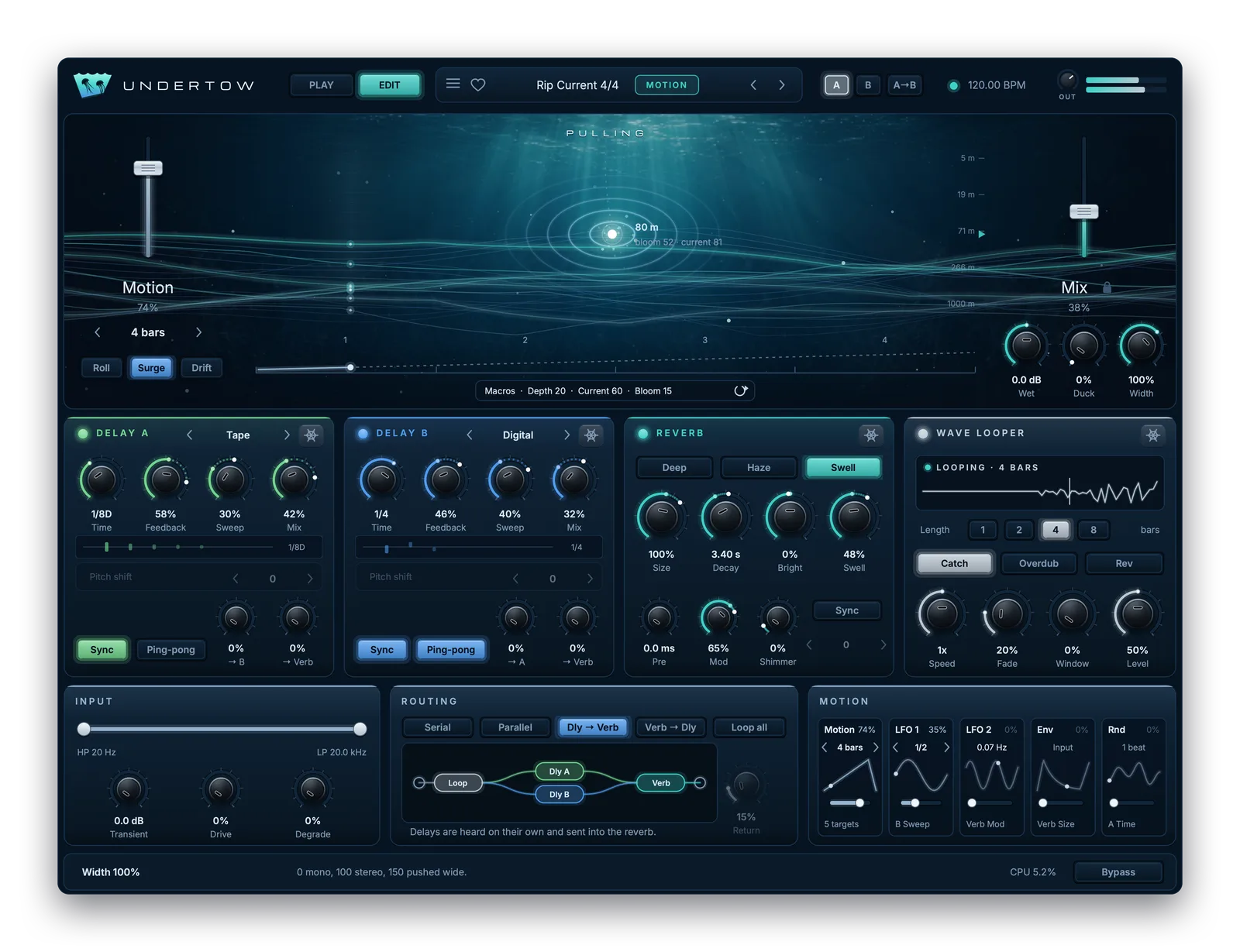Toggle Delay A power indicator
1240x952 pixels.
tap(83, 433)
